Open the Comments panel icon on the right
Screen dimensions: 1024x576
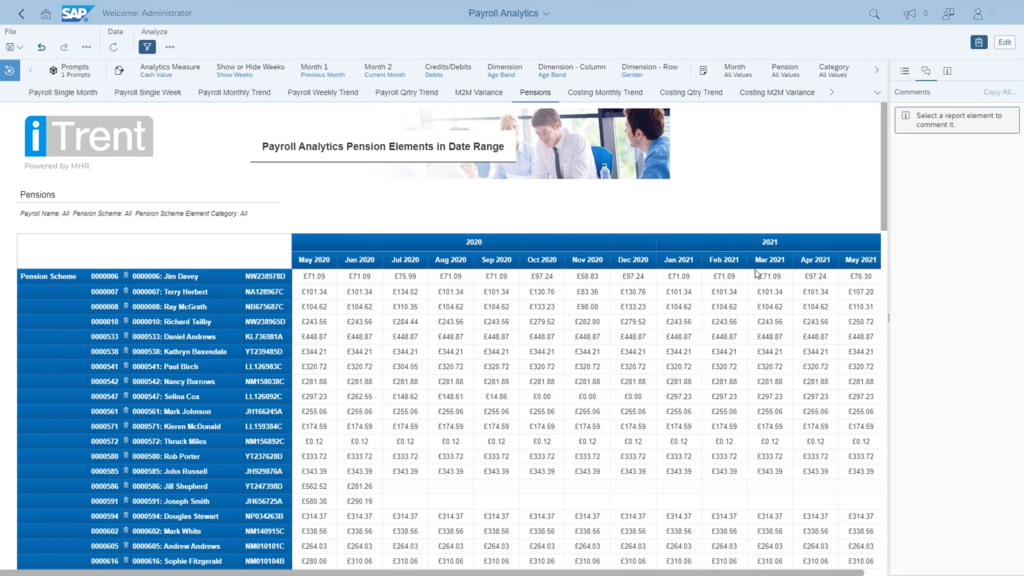(926, 71)
